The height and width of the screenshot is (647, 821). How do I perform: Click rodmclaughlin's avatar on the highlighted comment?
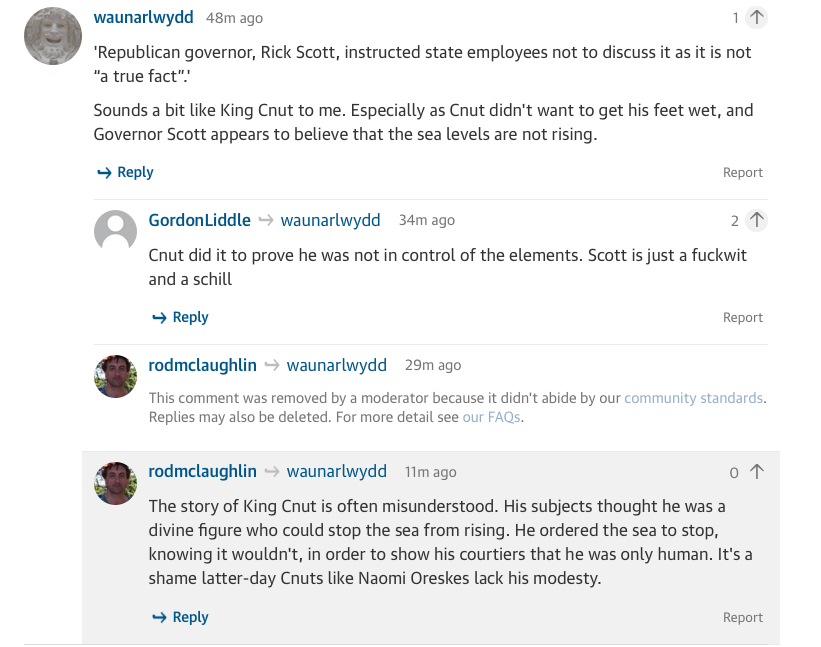[x=115, y=483]
